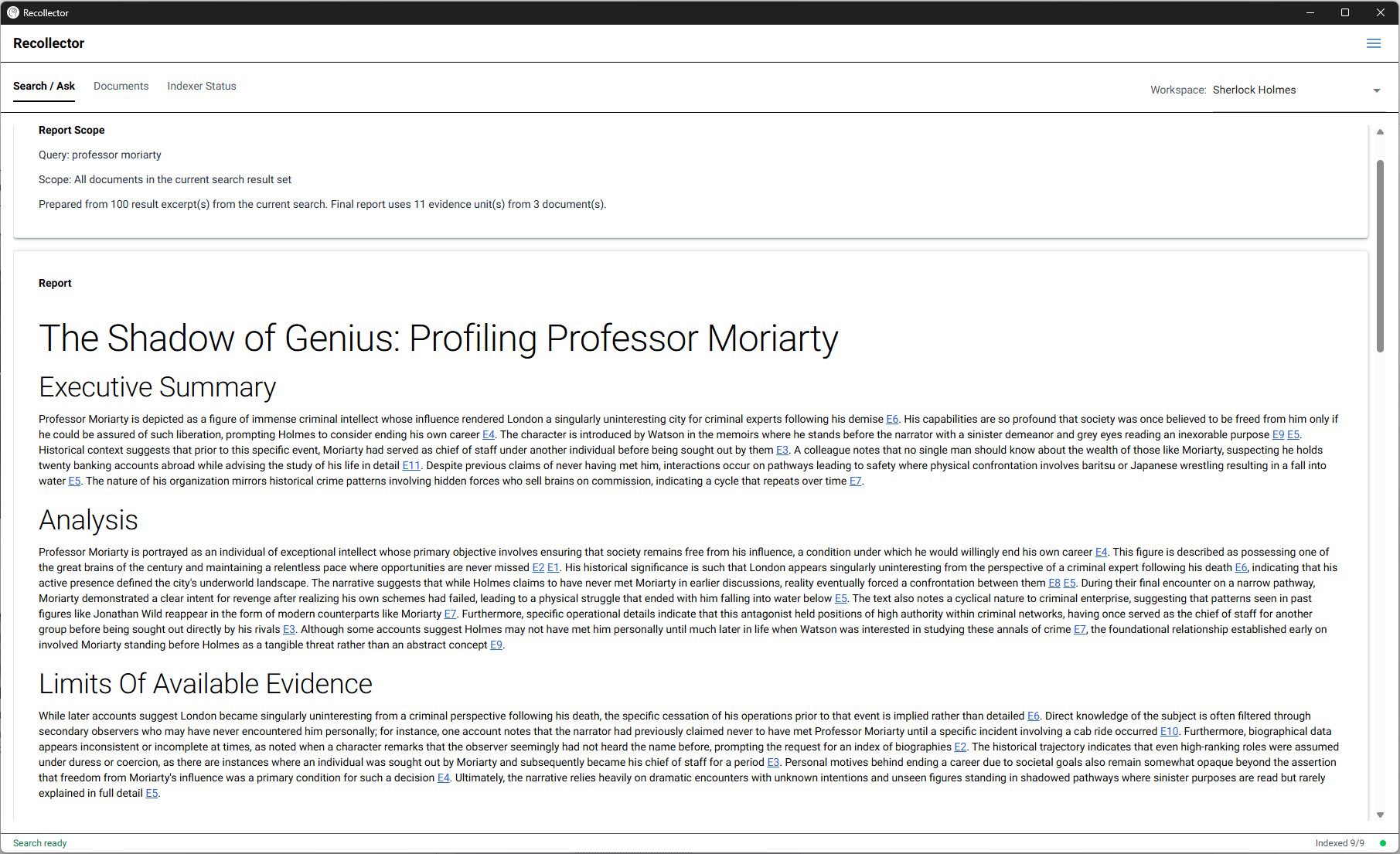Click the Recollector app icon in title bar
The image size is (1400, 854).
pos(12,12)
